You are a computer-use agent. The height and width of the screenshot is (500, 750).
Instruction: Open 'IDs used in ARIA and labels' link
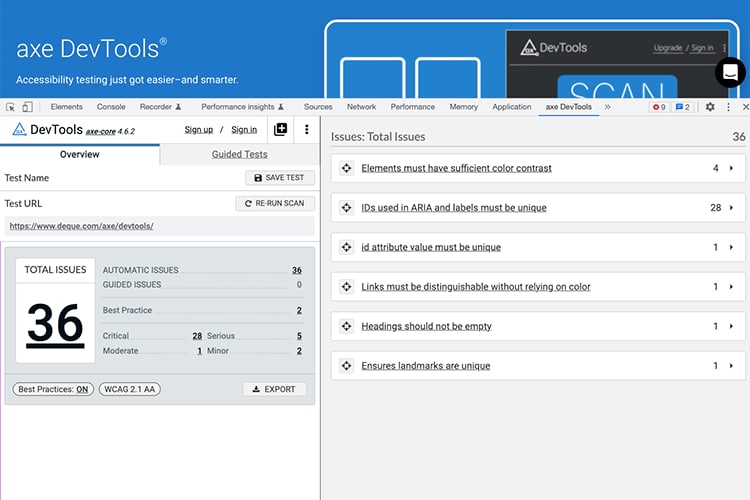point(454,208)
